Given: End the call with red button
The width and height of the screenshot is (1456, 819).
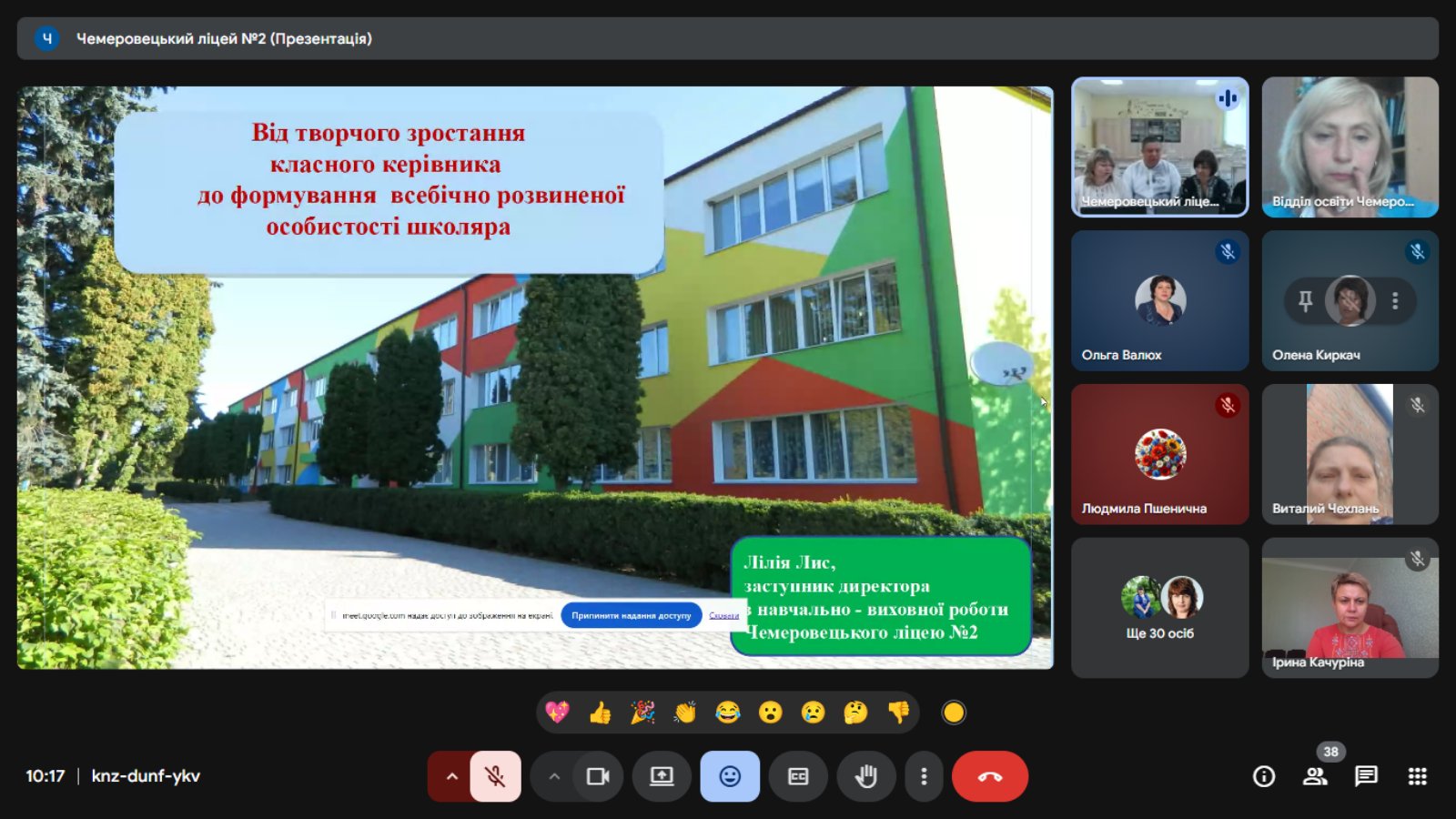Looking at the screenshot, I should click(989, 776).
